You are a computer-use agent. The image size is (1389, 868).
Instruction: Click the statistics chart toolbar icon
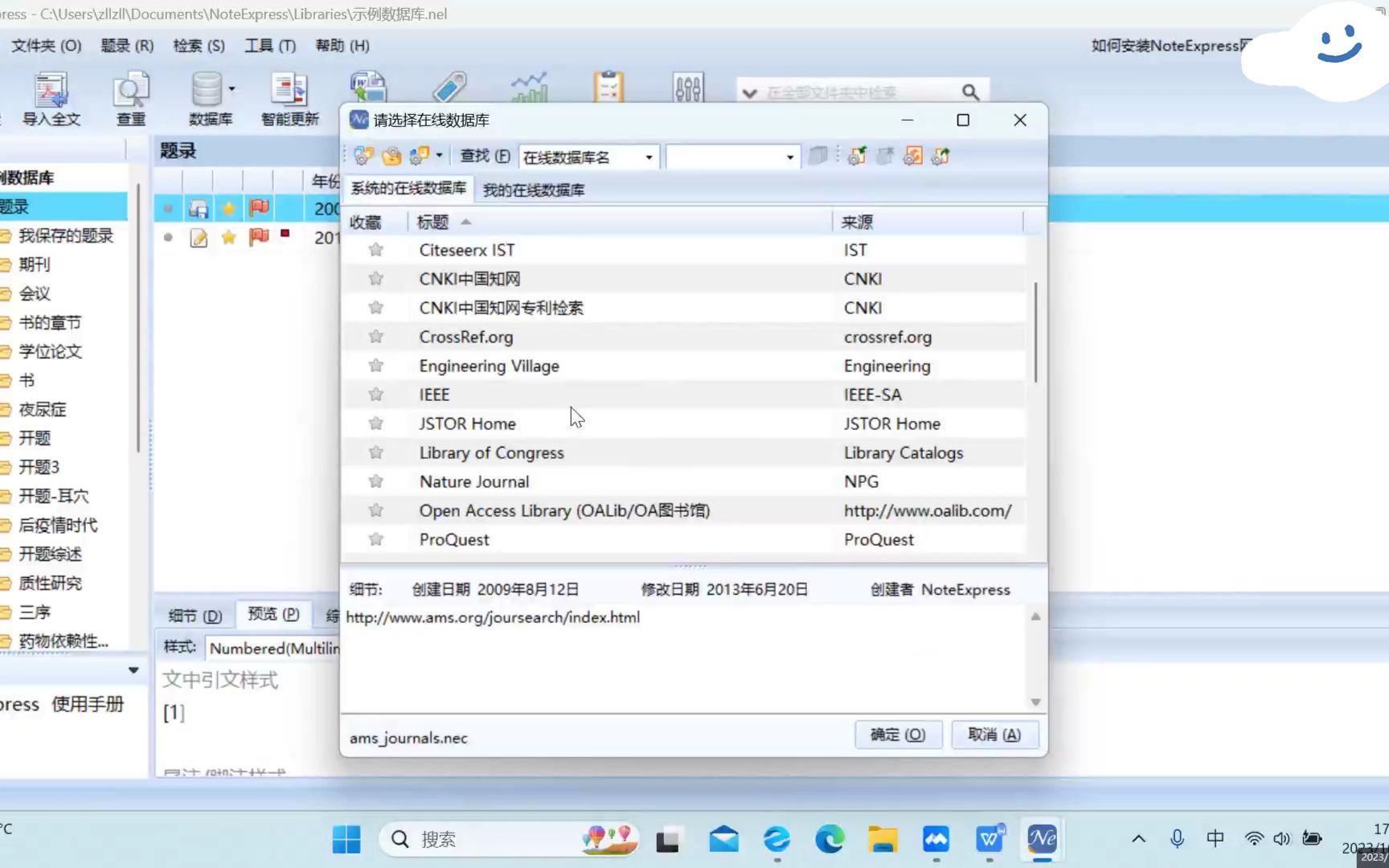pos(529,88)
